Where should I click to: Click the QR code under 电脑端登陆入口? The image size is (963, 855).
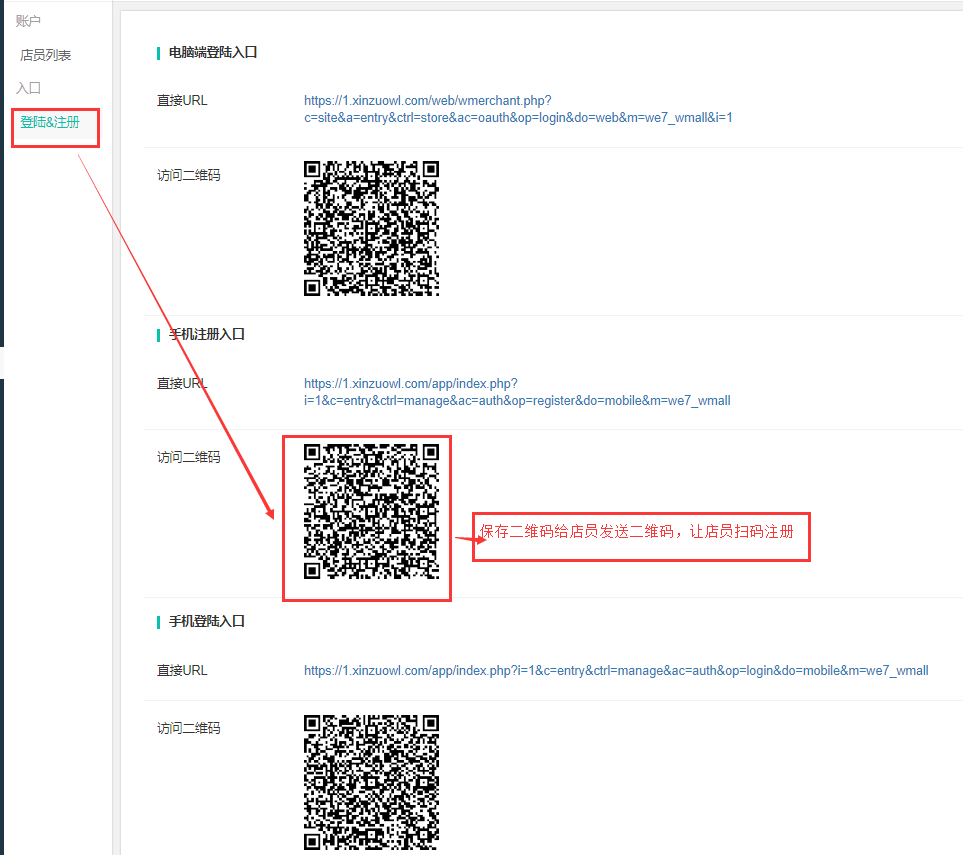(372, 228)
